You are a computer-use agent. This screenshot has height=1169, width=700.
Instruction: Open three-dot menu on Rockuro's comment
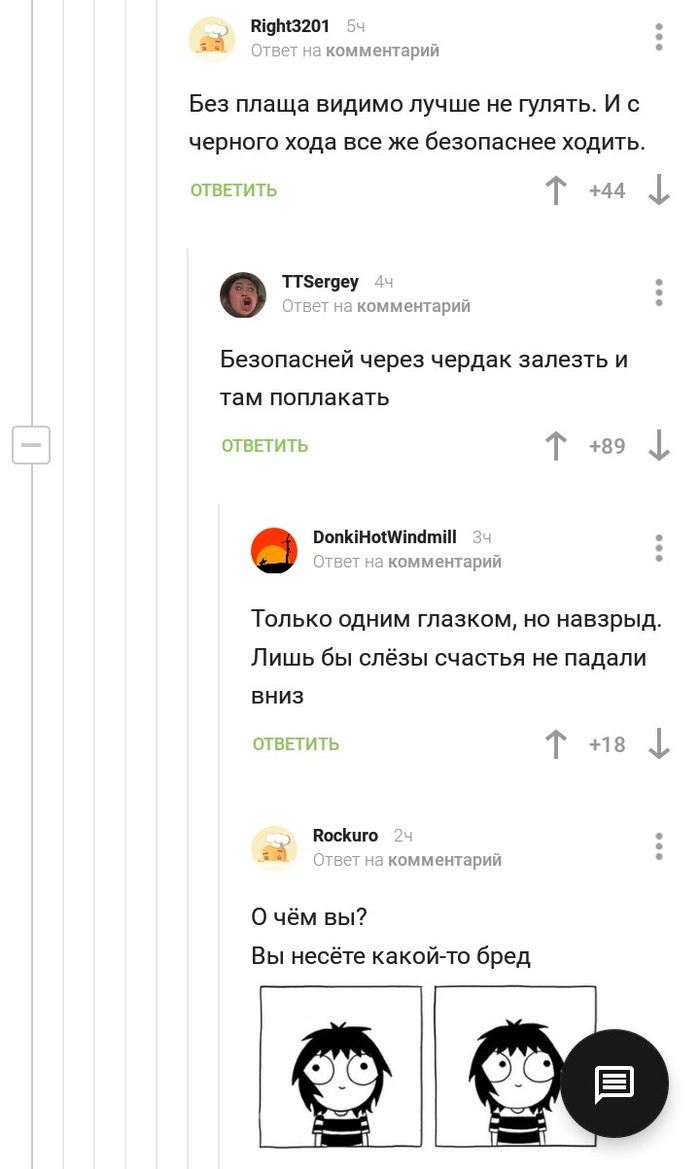click(x=659, y=847)
